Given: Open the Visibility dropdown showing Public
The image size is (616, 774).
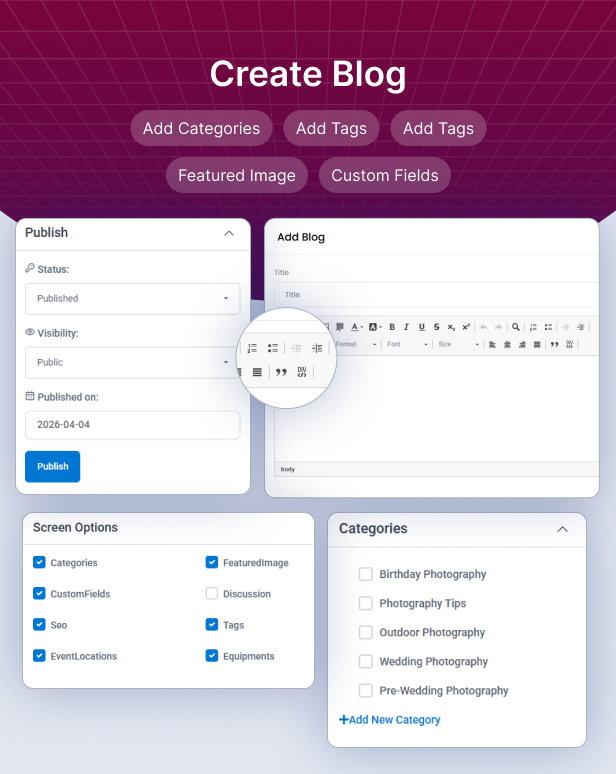Looking at the screenshot, I should pyautogui.click(x=132, y=362).
